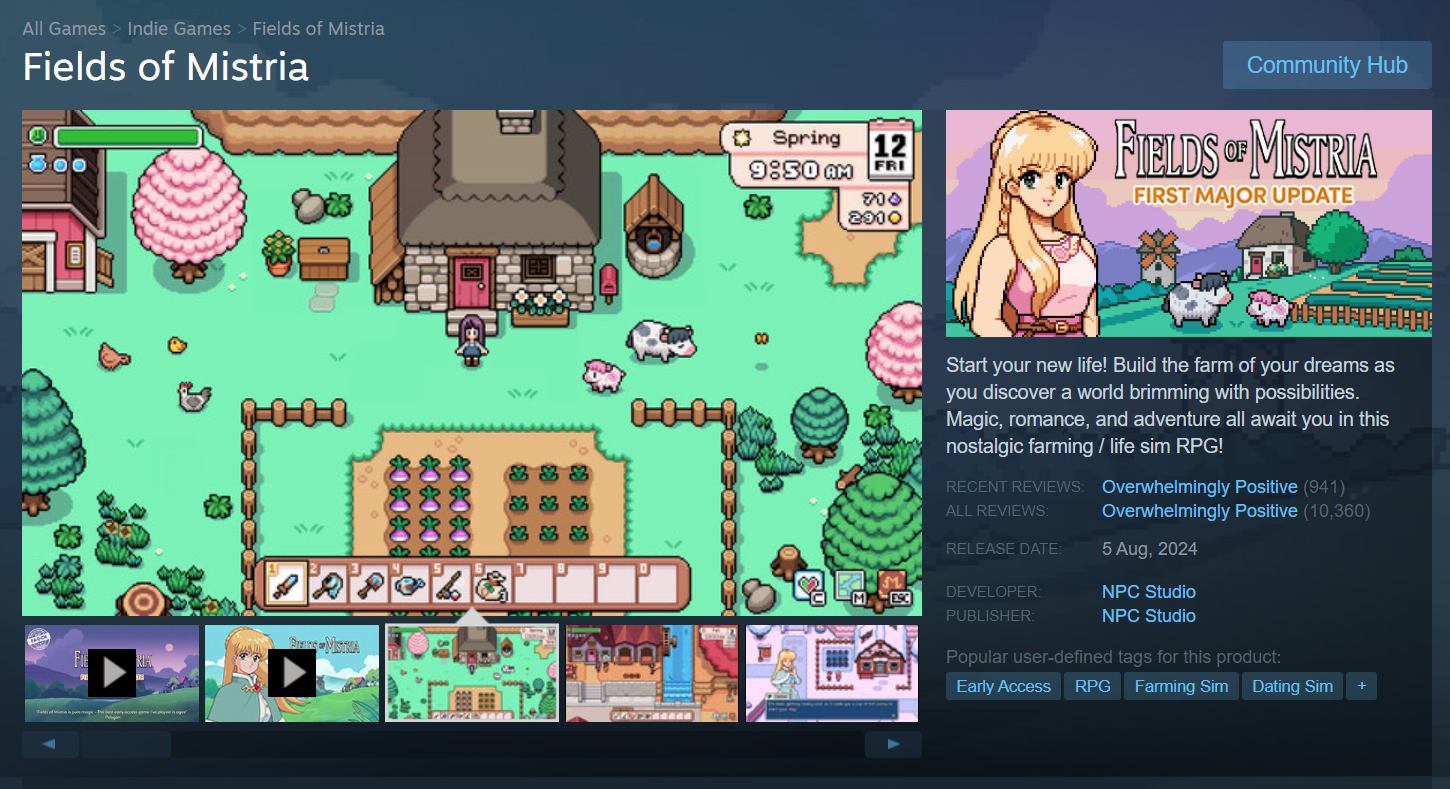Select the Early Access tag
The width and height of the screenshot is (1450, 789).
click(x=1003, y=686)
